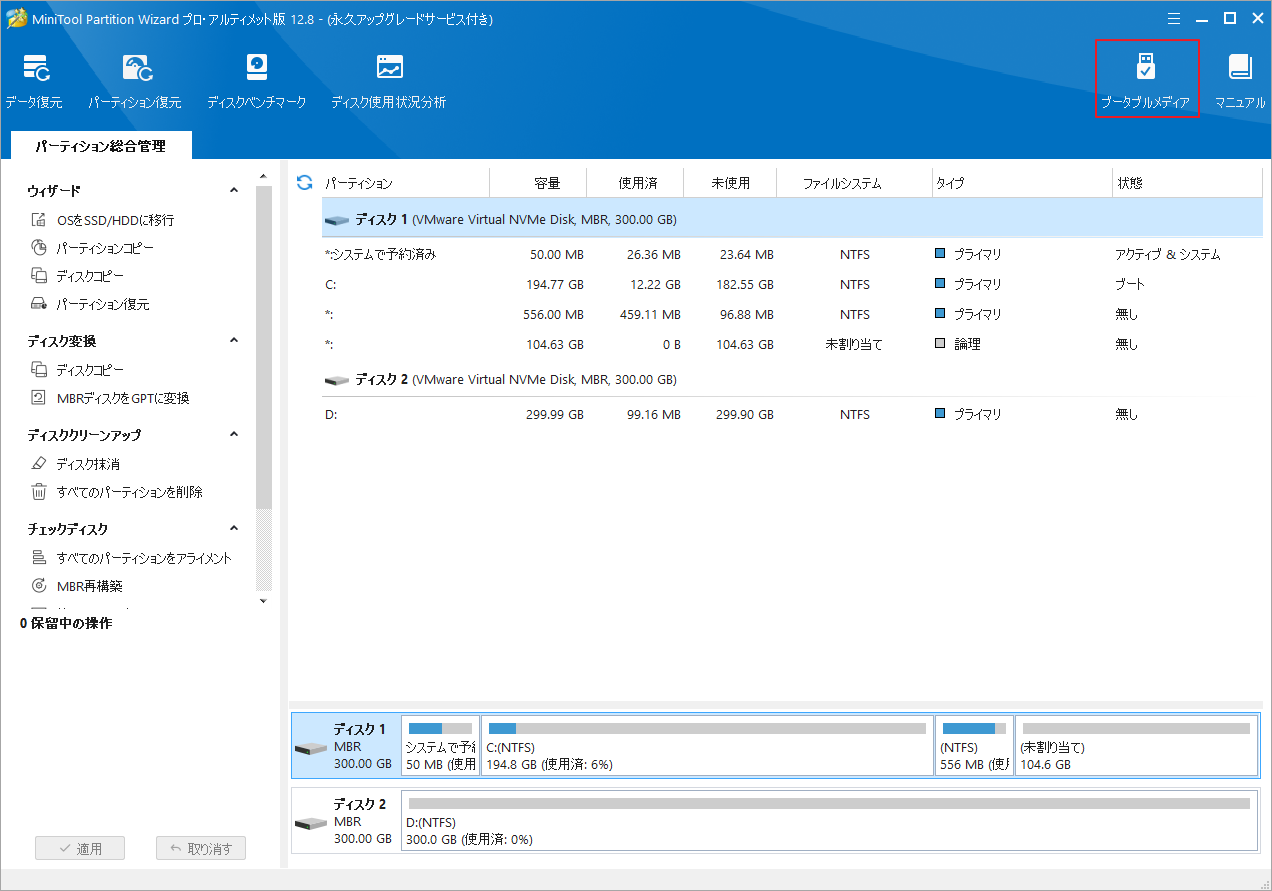Collapse the ディスククリーンアップ section
1272x891 pixels.
[x=234, y=434]
